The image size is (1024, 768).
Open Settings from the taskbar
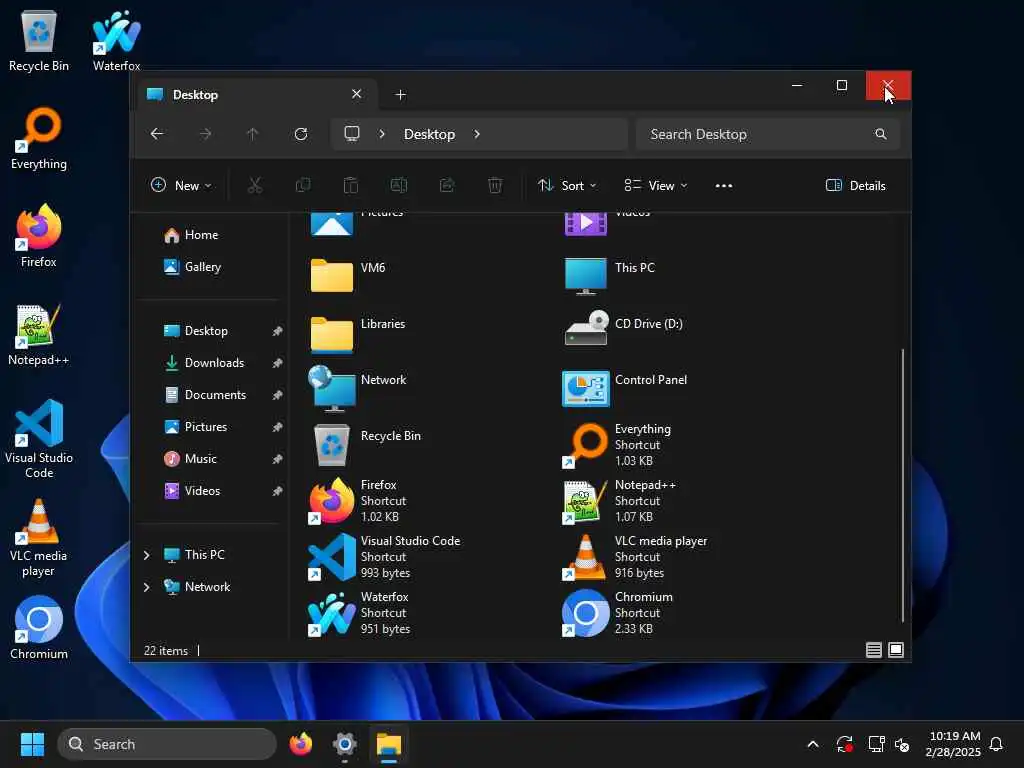344,744
